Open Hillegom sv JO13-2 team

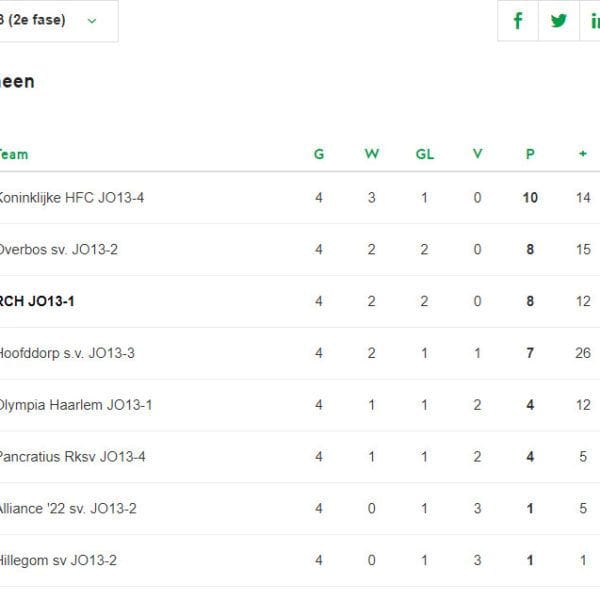[58, 560]
